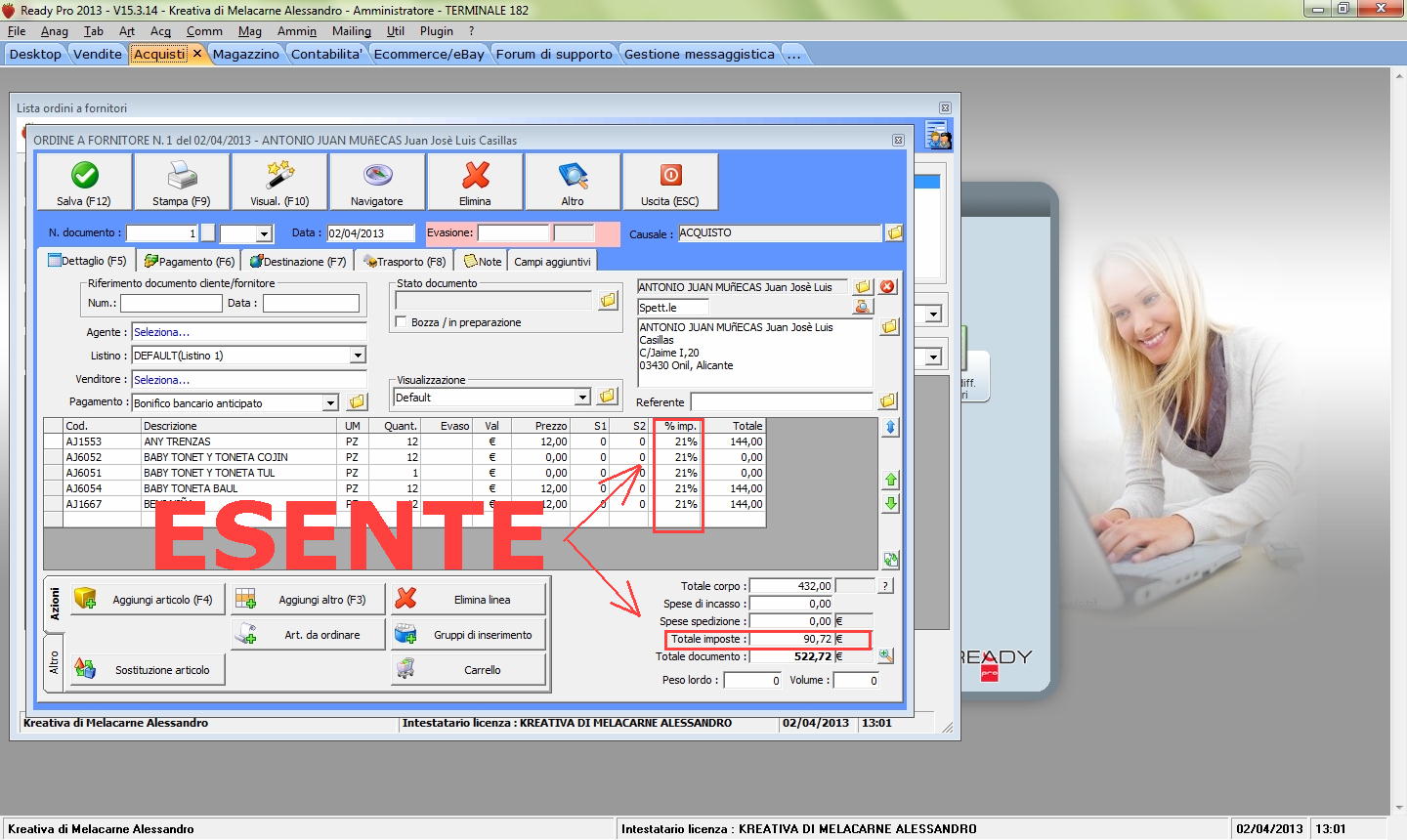Open folder icon next to supplier name
The height and width of the screenshot is (840, 1407).
click(x=863, y=287)
